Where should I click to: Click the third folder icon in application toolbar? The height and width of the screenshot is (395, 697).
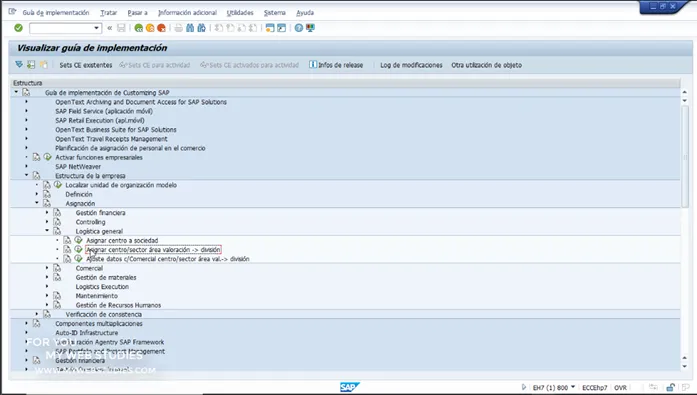[x=43, y=65]
